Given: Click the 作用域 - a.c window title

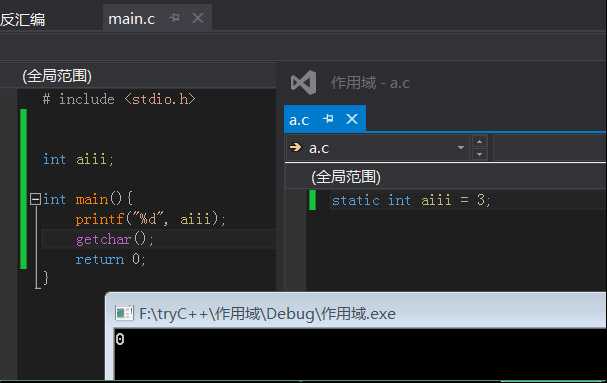Looking at the screenshot, I should coord(370,83).
